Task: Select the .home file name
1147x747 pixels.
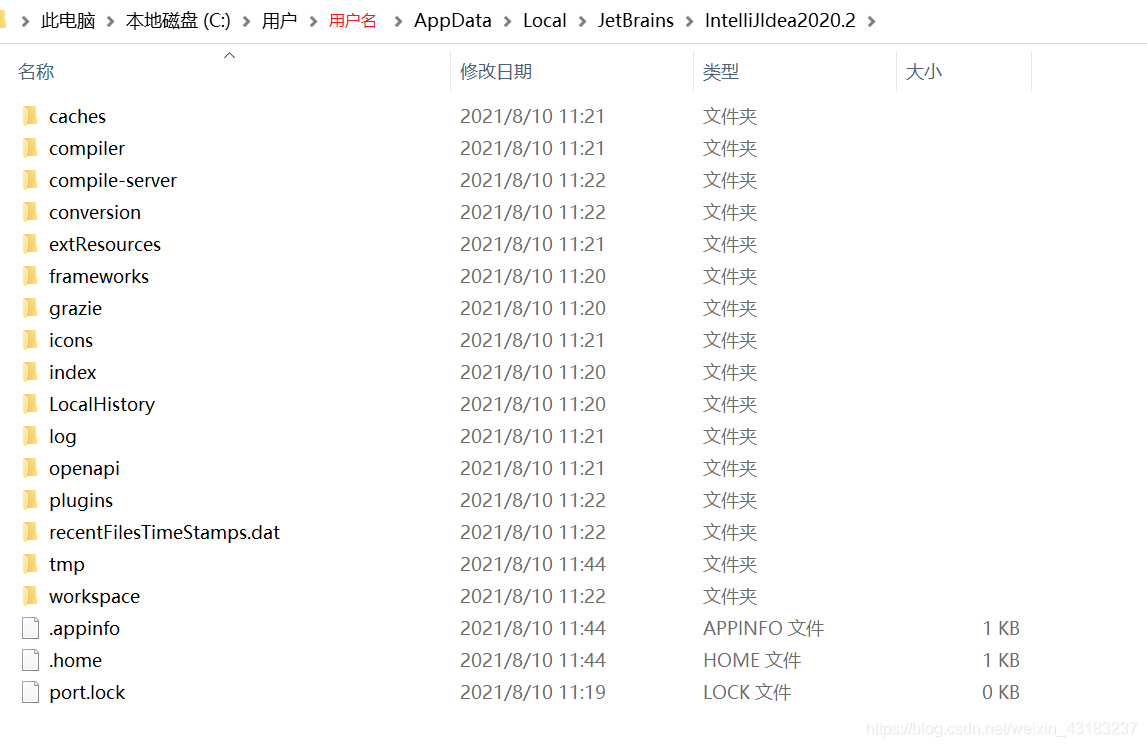Action: [x=75, y=661]
